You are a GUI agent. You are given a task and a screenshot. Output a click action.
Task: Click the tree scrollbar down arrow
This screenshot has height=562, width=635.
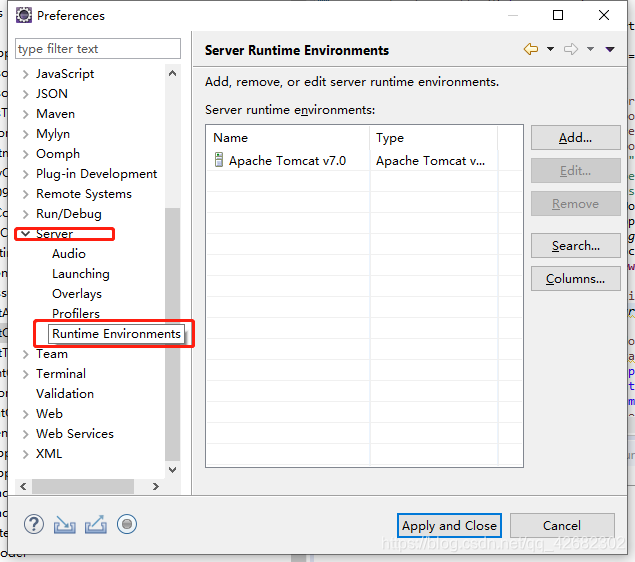[173, 470]
